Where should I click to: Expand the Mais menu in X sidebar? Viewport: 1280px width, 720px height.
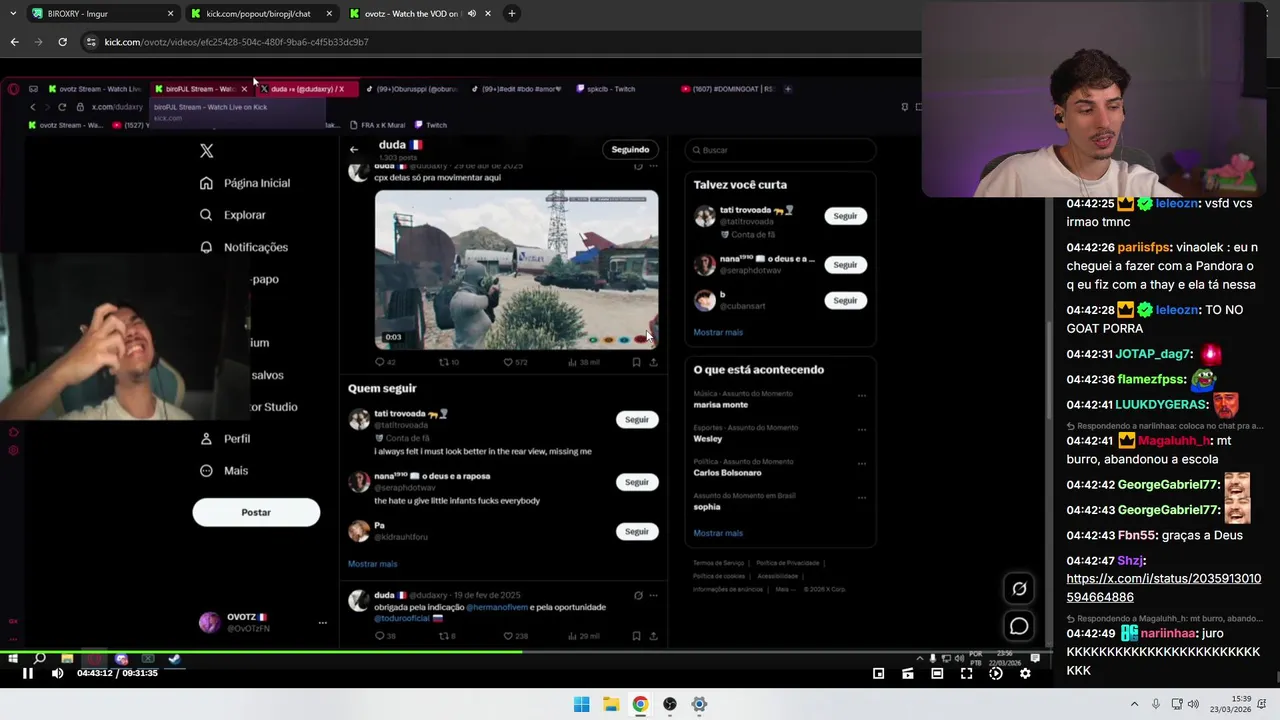click(224, 471)
